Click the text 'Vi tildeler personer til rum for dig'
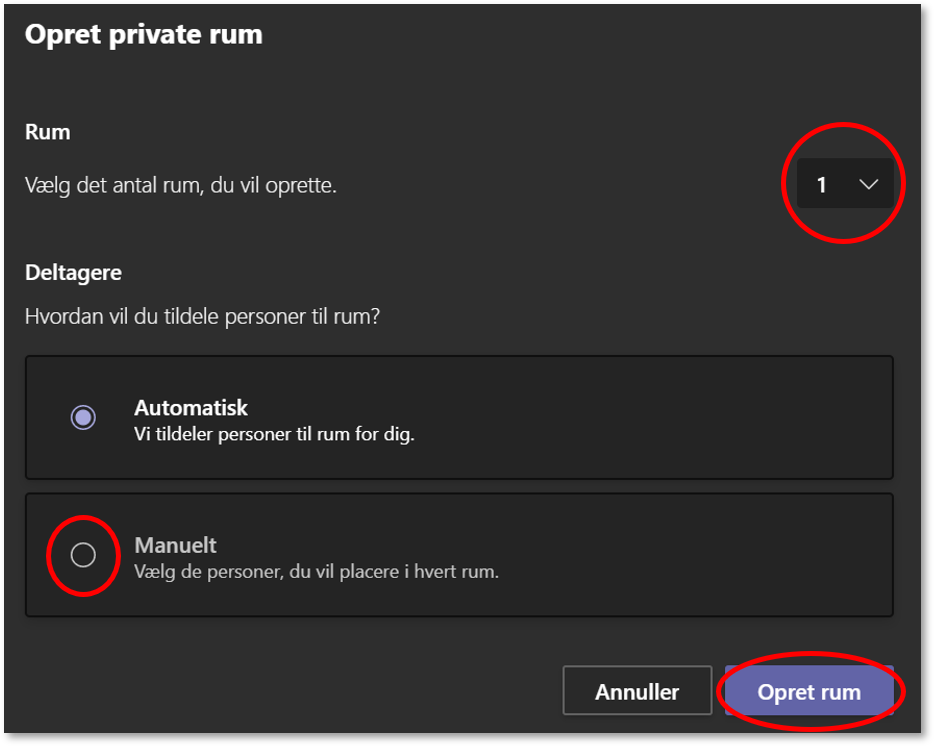Viewport: 934px width, 746px height. (x=273, y=435)
